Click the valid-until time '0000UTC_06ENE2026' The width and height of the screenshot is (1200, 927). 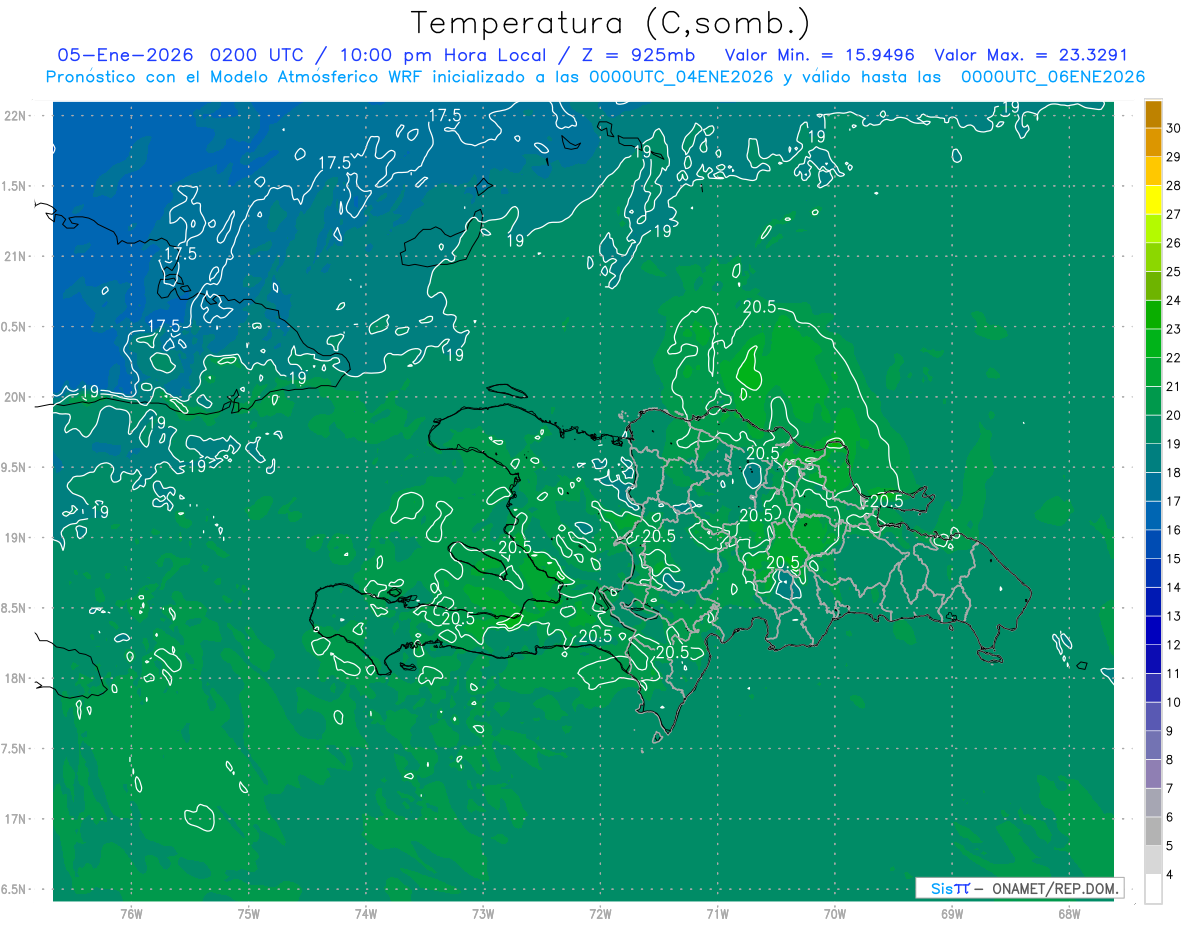point(1053,77)
